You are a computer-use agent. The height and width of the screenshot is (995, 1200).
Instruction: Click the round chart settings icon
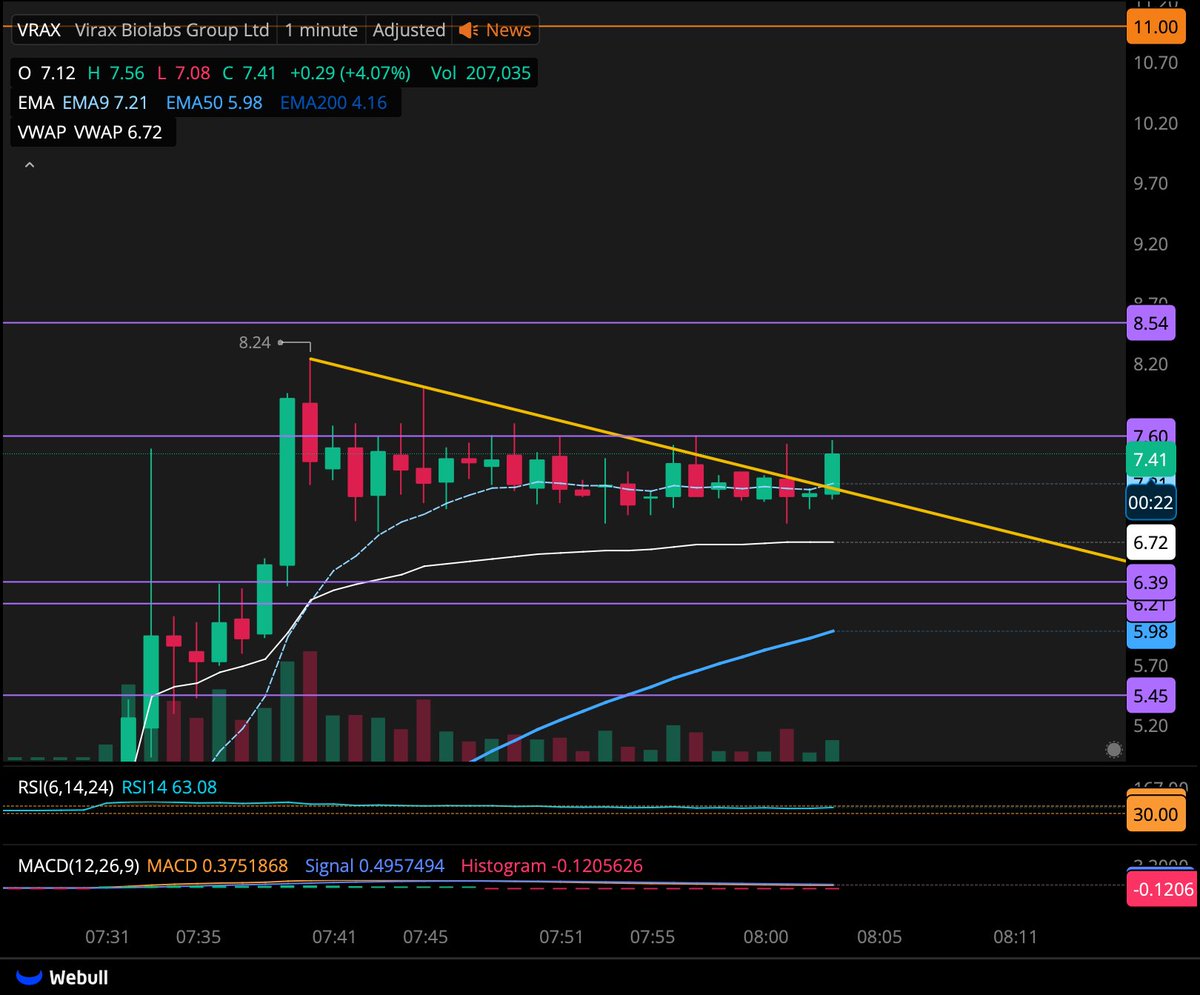(1113, 749)
